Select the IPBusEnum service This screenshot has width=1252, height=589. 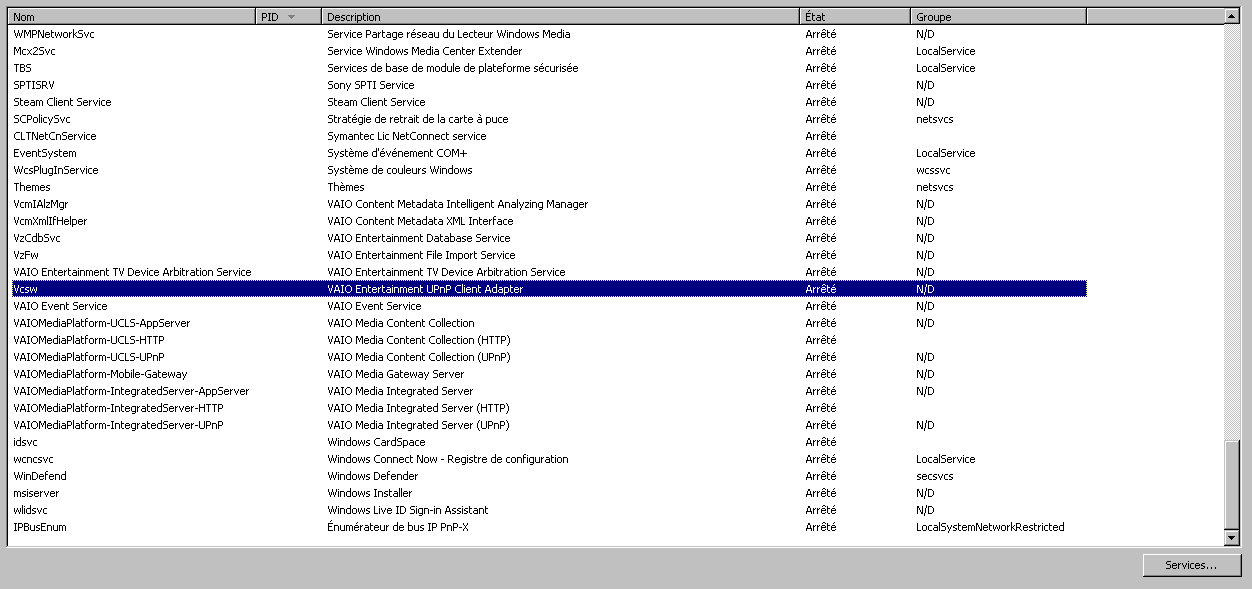coord(40,527)
